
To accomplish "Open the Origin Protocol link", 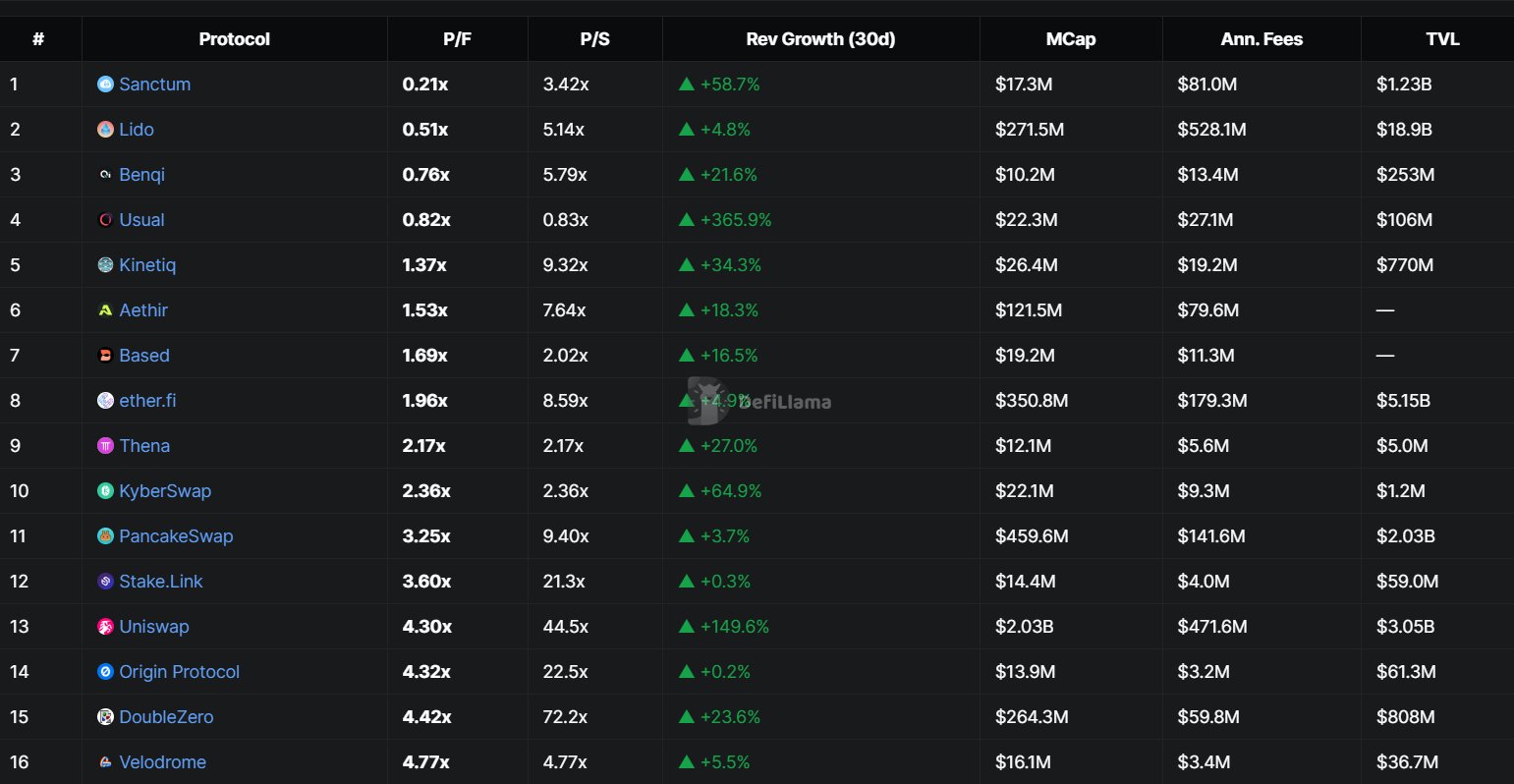I will 179,672.
